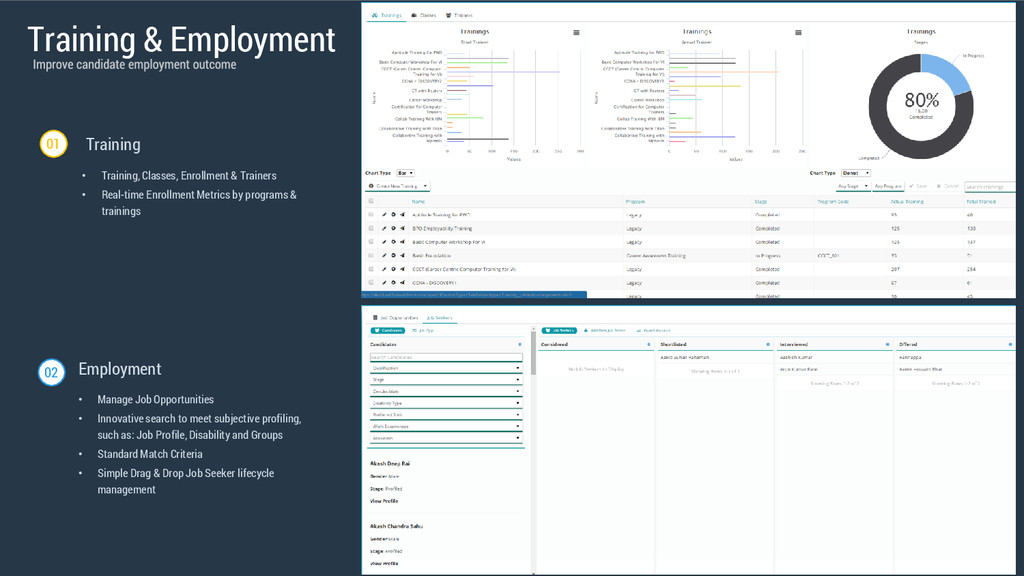Sort by the Name column header
1024x576 pixels.
(419, 201)
